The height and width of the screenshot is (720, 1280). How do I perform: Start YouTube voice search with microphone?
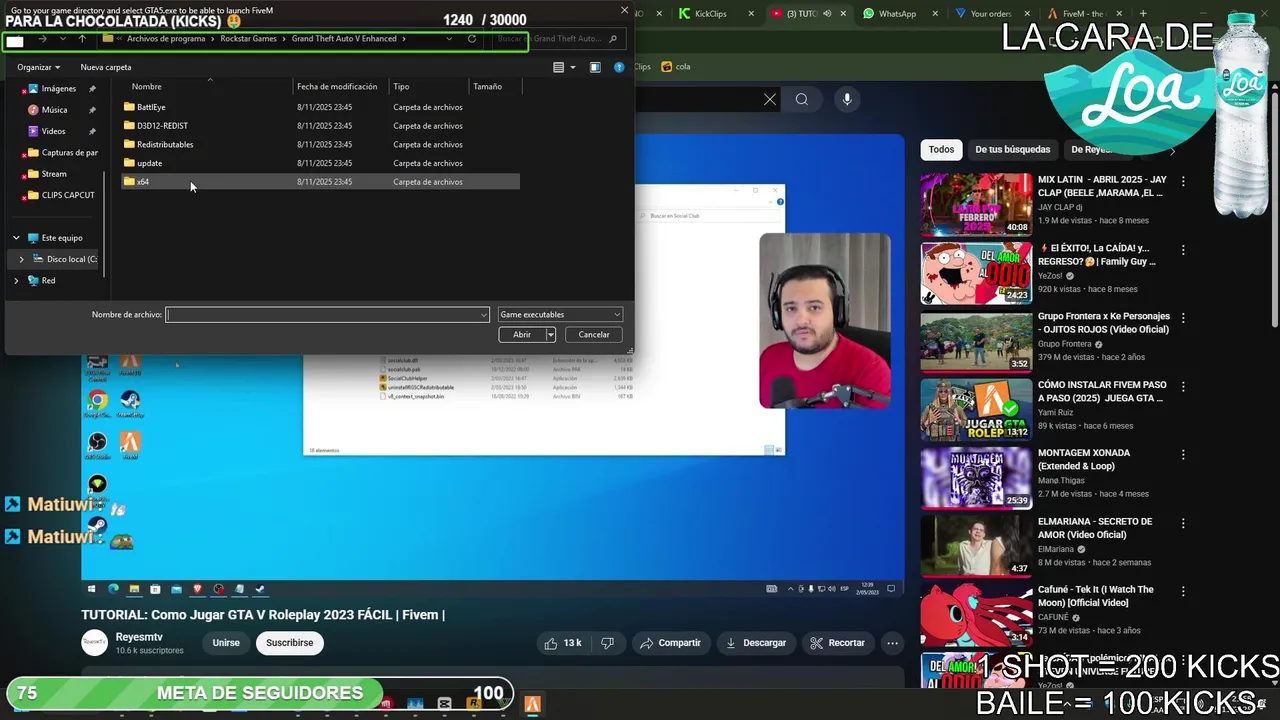coord(847,99)
